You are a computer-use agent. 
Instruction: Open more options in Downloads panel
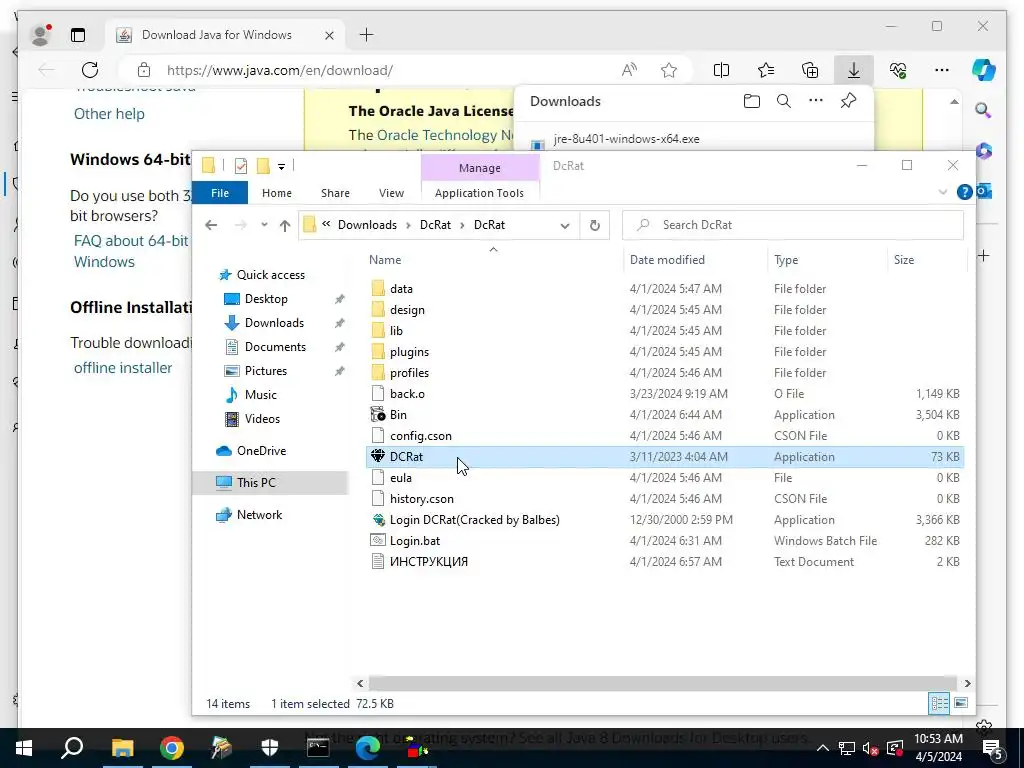coord(816,101)
